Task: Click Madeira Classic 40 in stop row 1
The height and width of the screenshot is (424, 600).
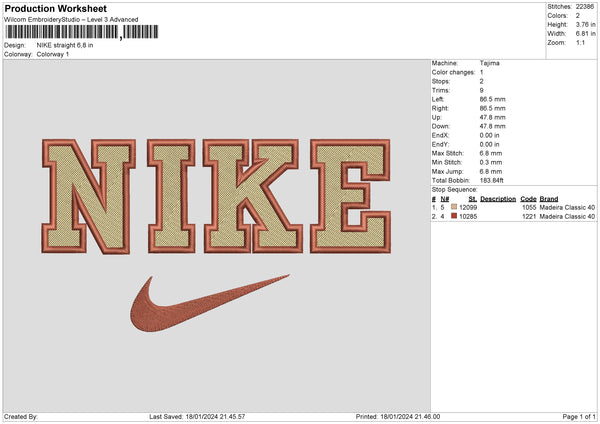Action: point(567,207)
